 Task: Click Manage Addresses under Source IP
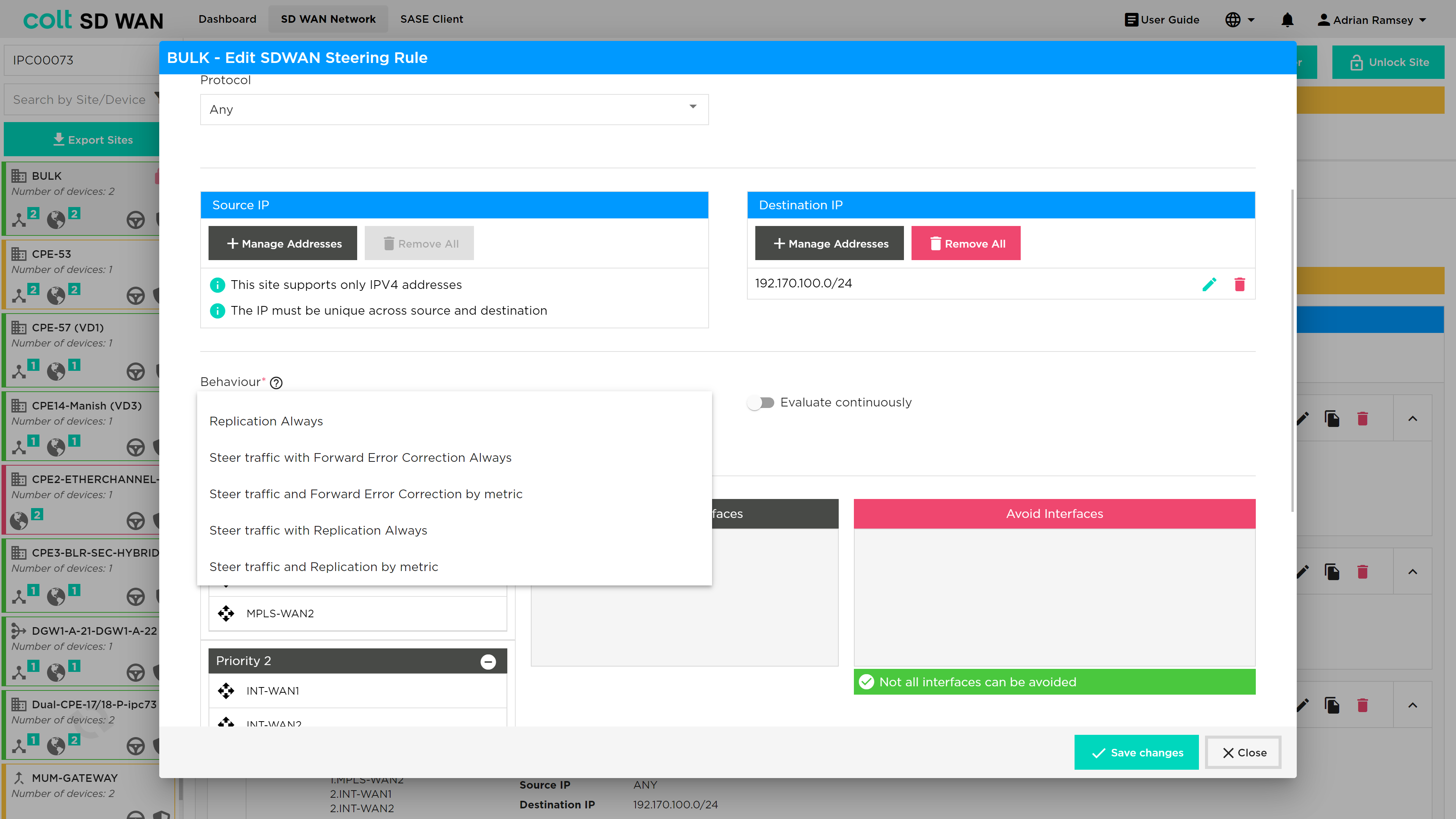(282, 243)
